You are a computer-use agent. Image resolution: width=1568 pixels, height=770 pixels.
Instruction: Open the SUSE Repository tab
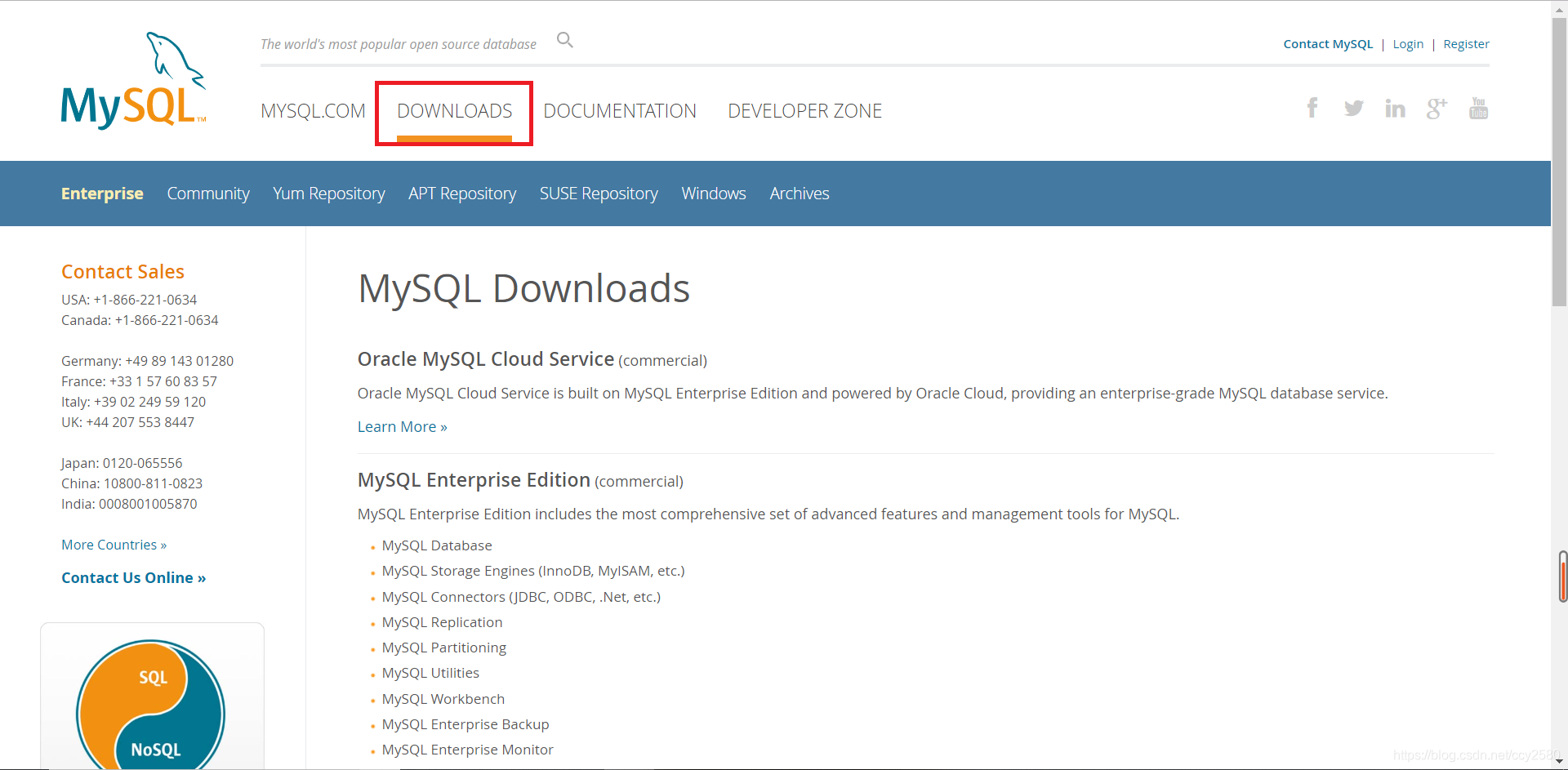[599, 194]
